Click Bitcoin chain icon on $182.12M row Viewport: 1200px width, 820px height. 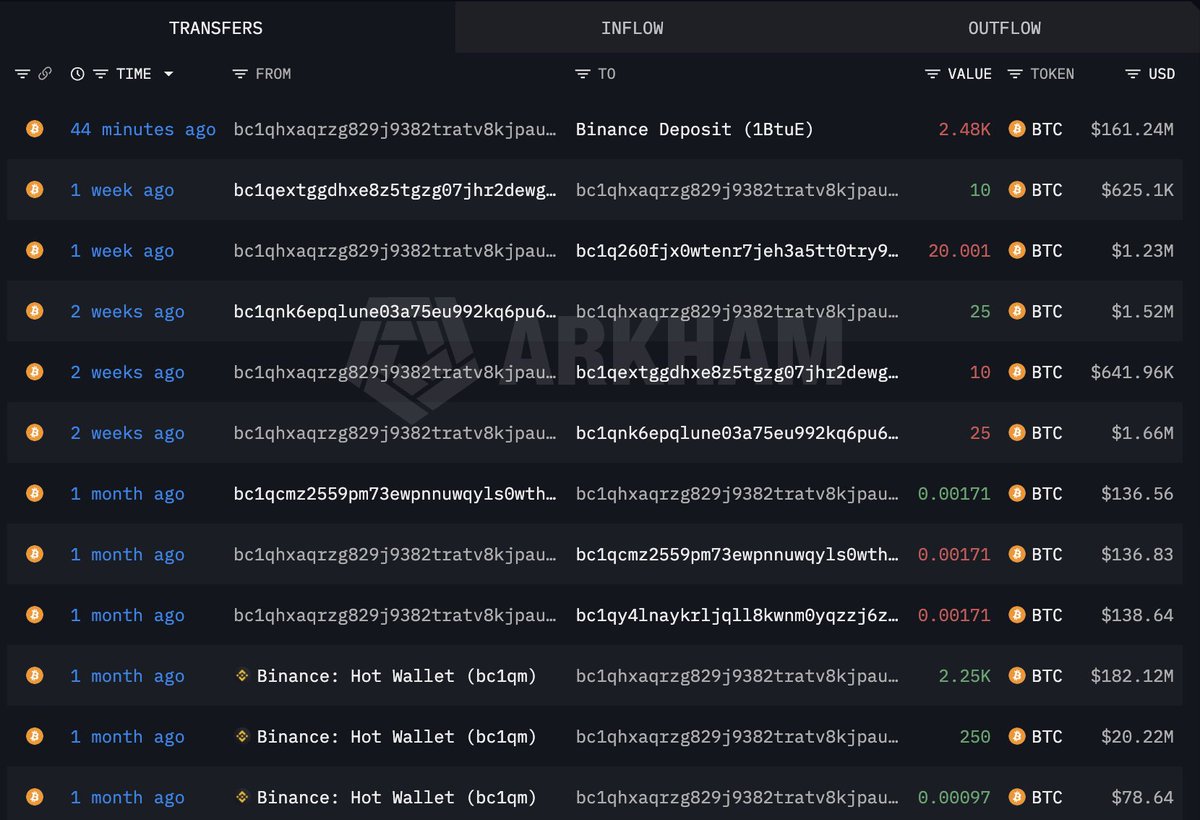click(x=35, y=675)
